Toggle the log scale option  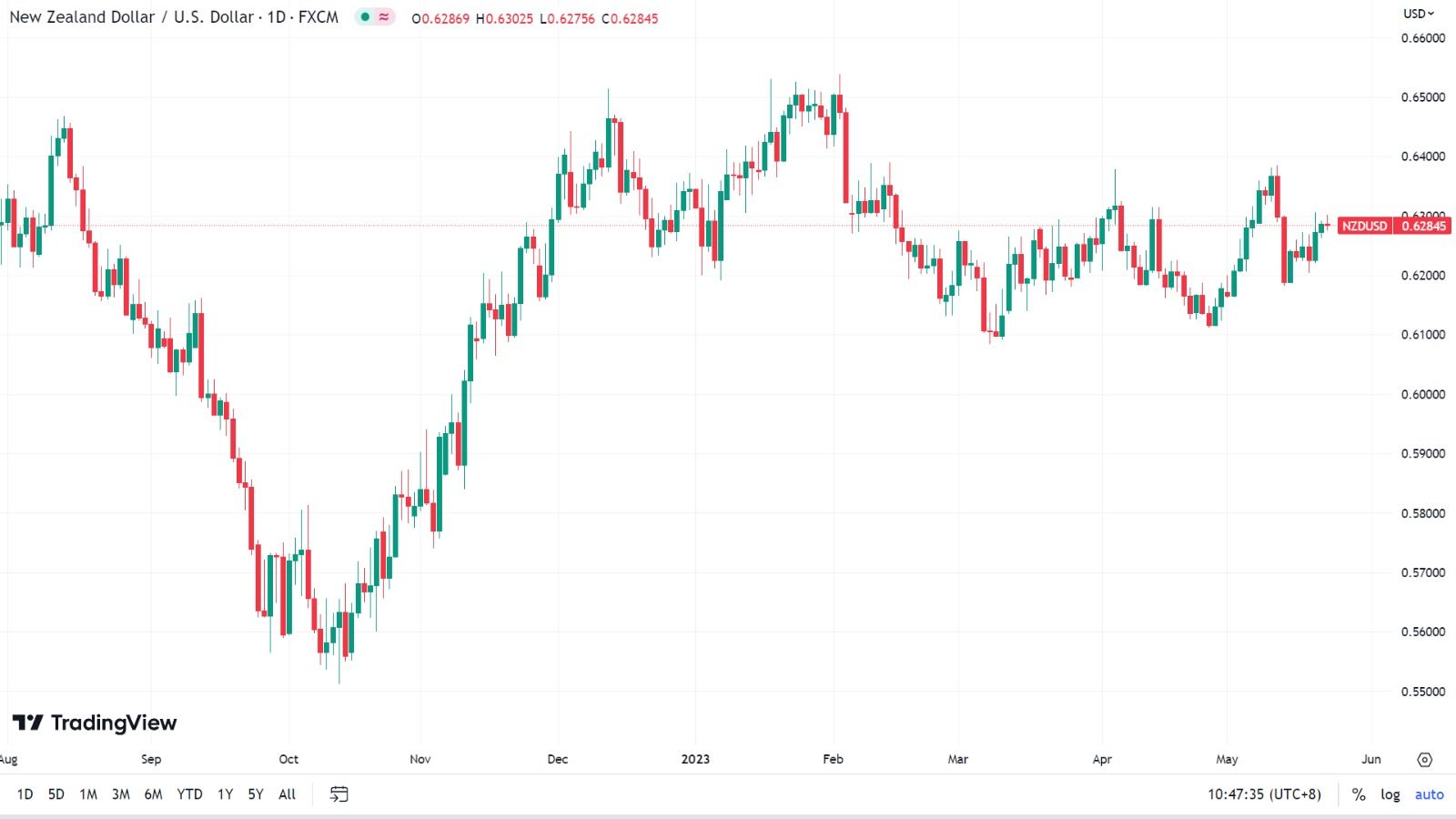[x=1390, y=794]
